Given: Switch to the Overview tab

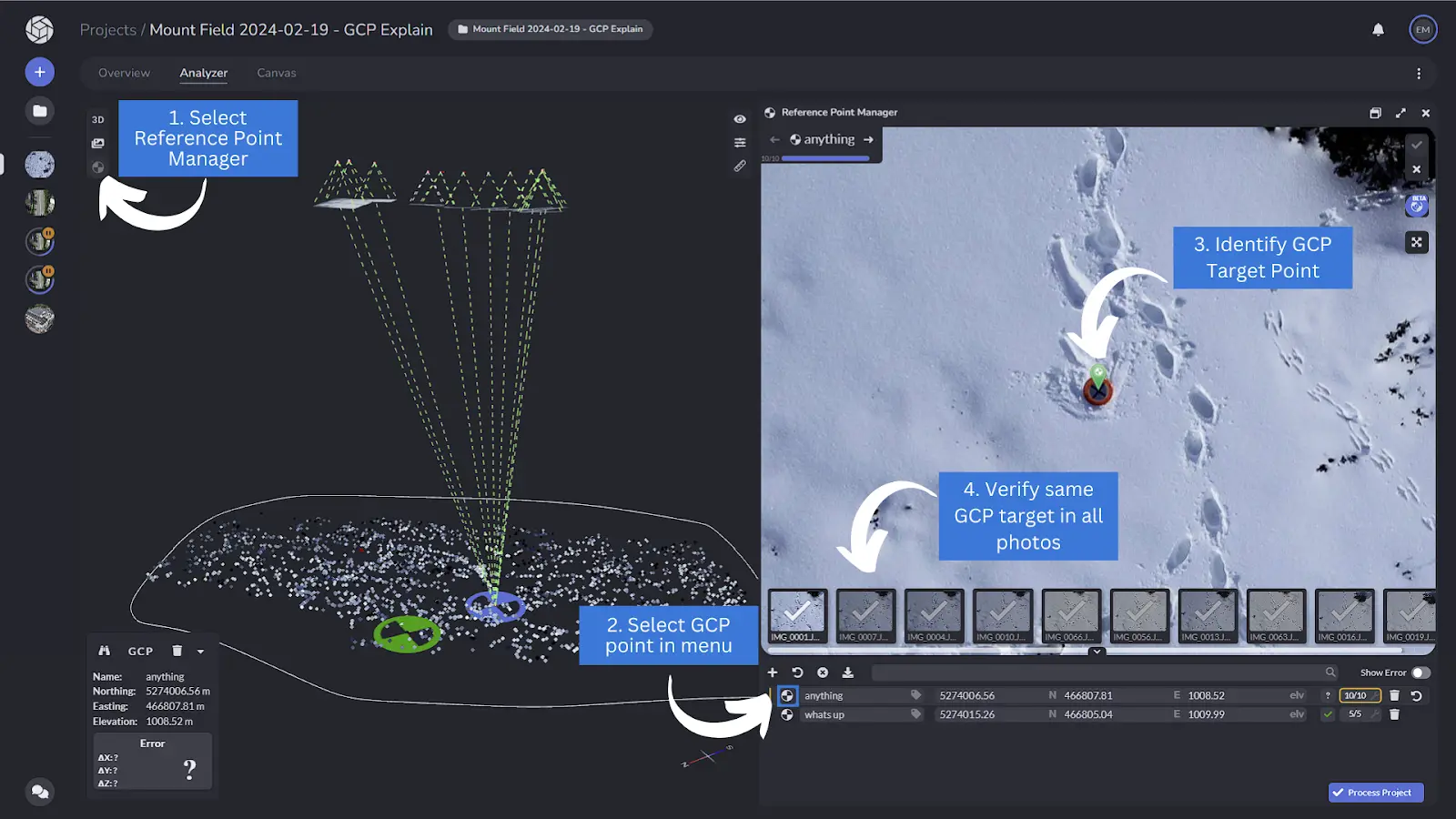Looking at the screenshot, I should [x=124, y=73].
